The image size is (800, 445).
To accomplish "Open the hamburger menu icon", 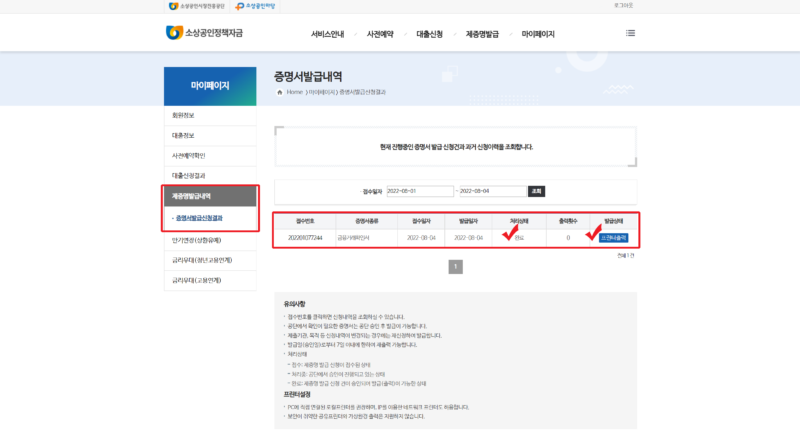I will pos(631,33).
